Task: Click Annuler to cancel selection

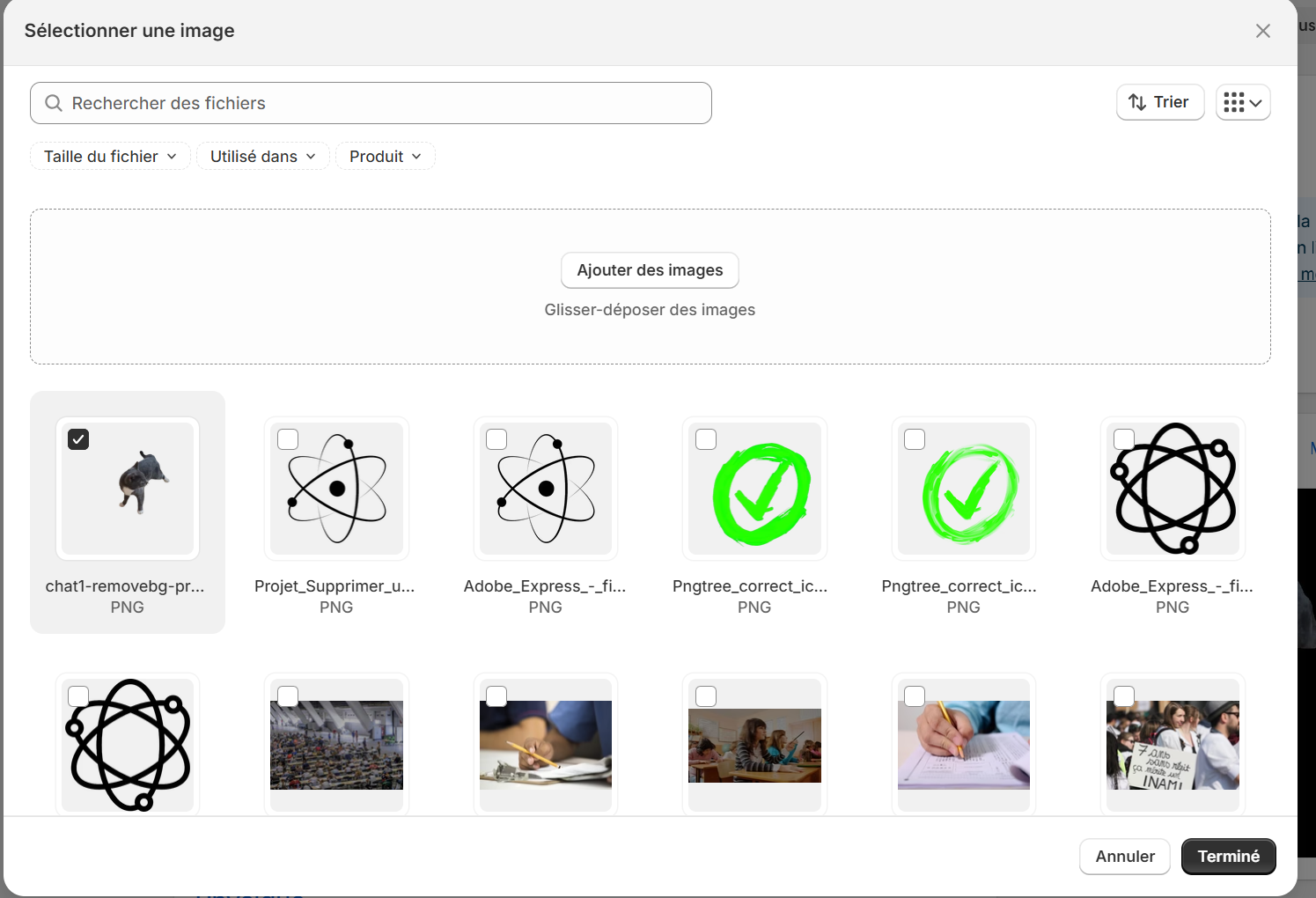Action: pyautogui.click(x=1125, y=857)
